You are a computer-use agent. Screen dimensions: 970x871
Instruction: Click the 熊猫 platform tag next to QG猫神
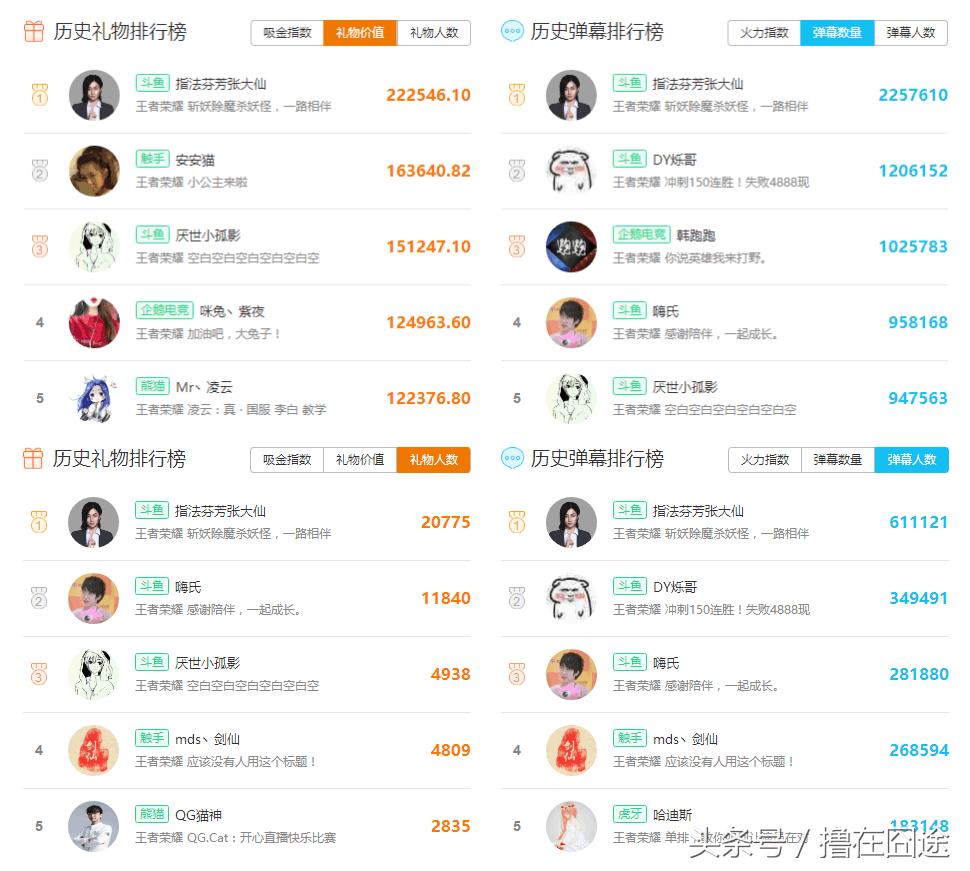(152, 813)
